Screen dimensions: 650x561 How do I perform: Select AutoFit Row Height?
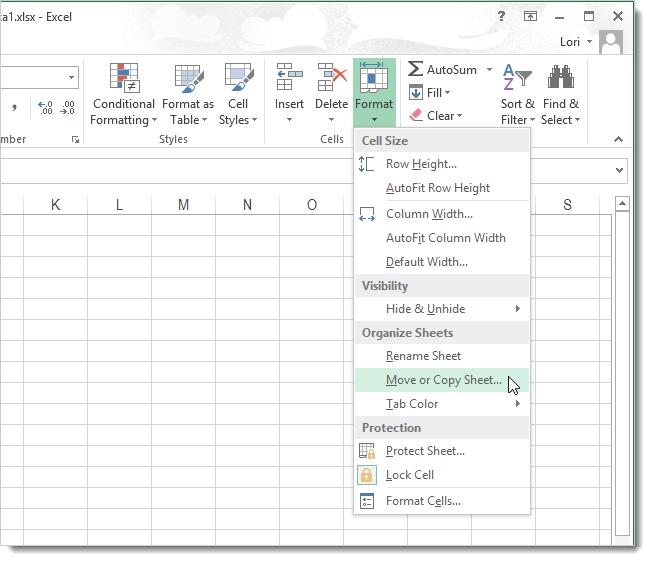[x=442, y=188]
